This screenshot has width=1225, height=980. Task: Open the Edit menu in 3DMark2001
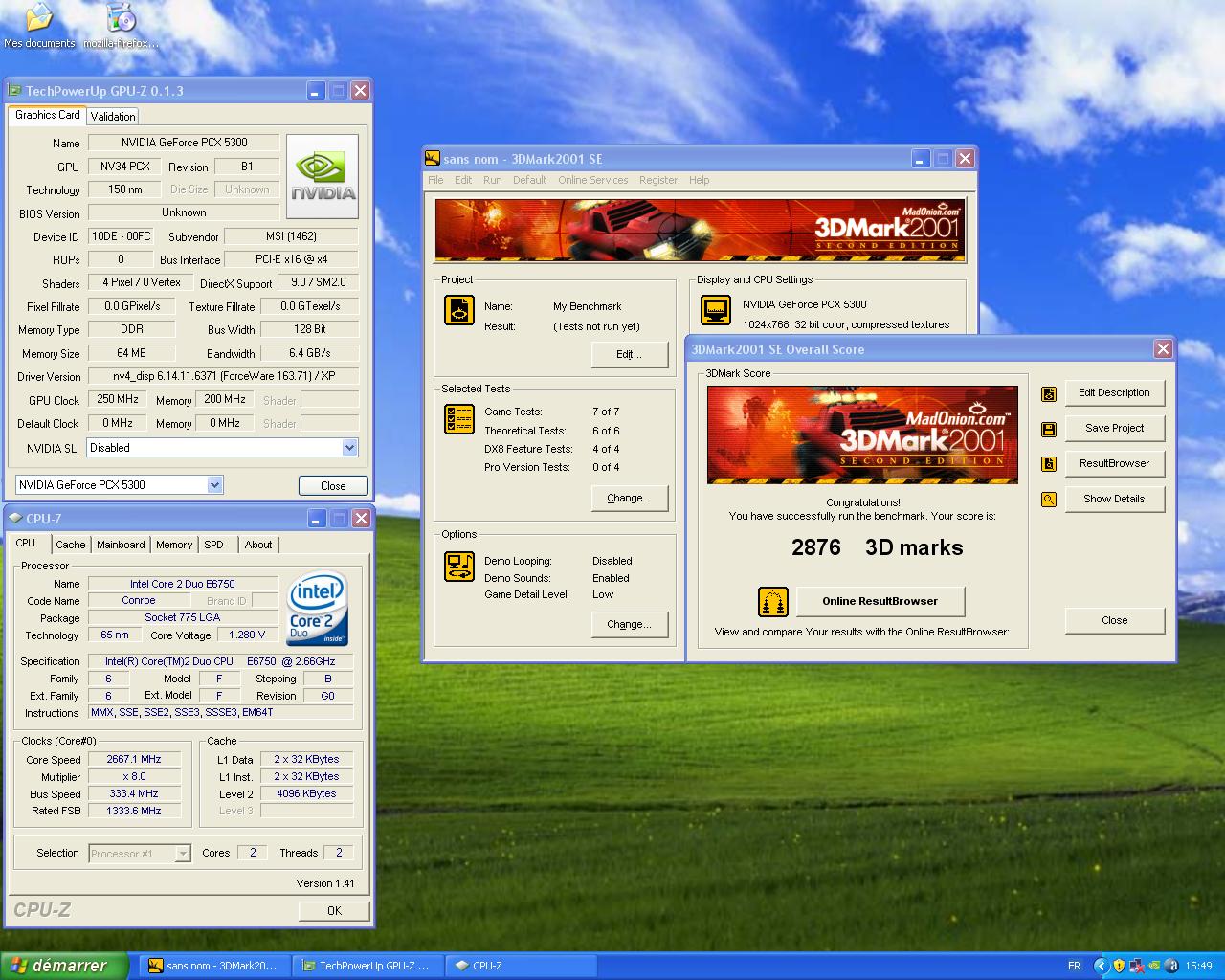pyautogui.click(x=463, y=180)
